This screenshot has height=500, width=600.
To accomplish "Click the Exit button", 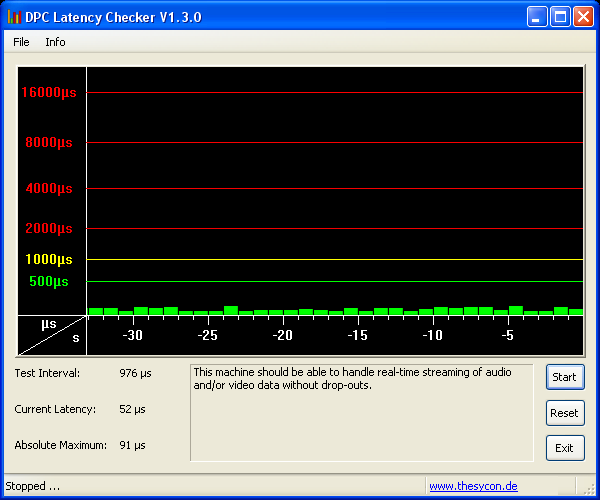I will click(x=565, y=448).
